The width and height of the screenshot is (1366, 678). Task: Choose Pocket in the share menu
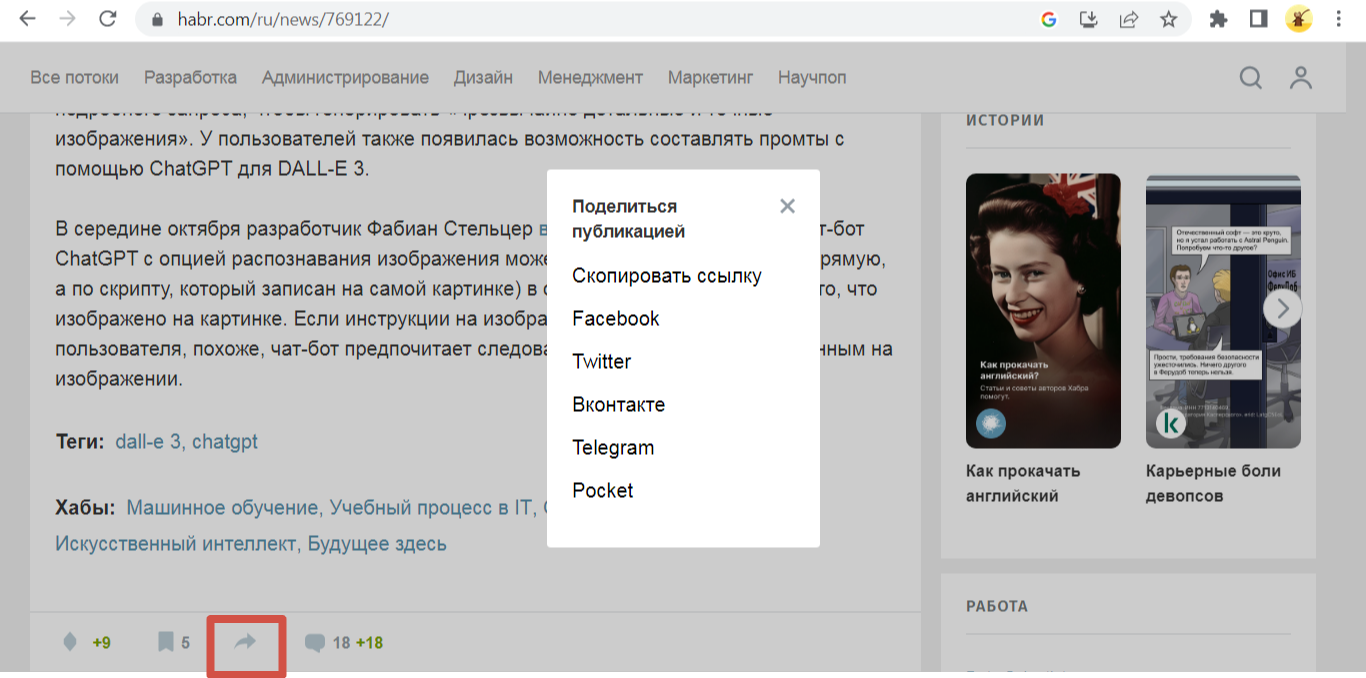pyautogui.click(x=603, y=491)
